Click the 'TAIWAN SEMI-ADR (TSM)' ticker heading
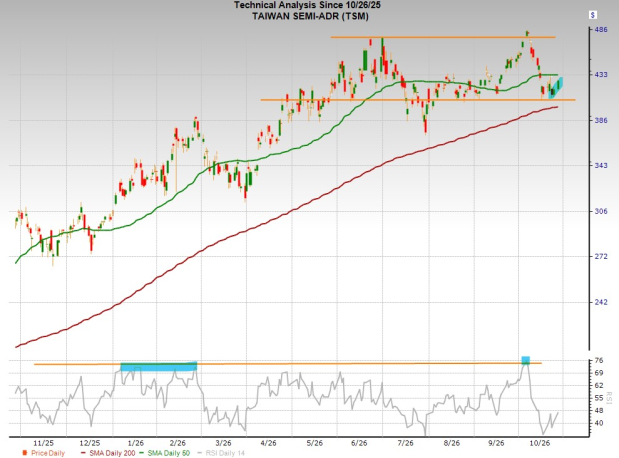 (310, 16)
